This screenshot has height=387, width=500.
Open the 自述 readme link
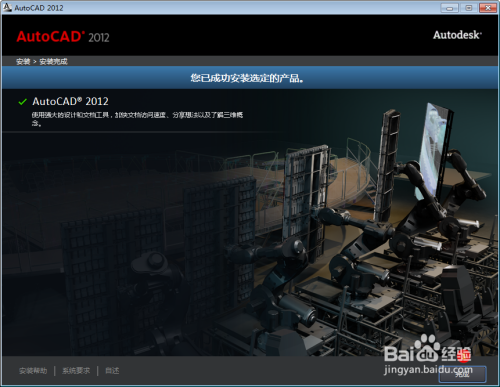(x=112, y=371)
